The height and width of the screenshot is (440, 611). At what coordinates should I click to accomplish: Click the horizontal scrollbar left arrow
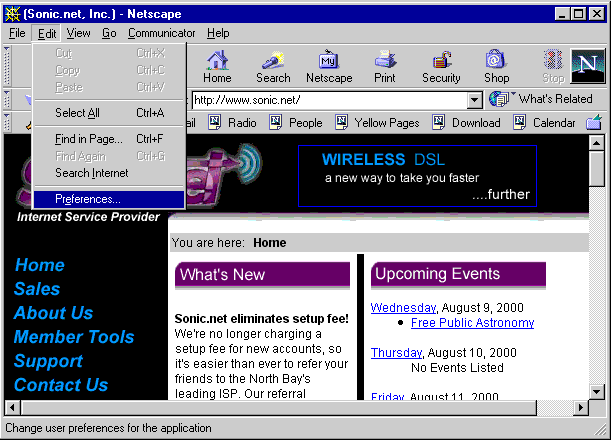coord(12,408)
